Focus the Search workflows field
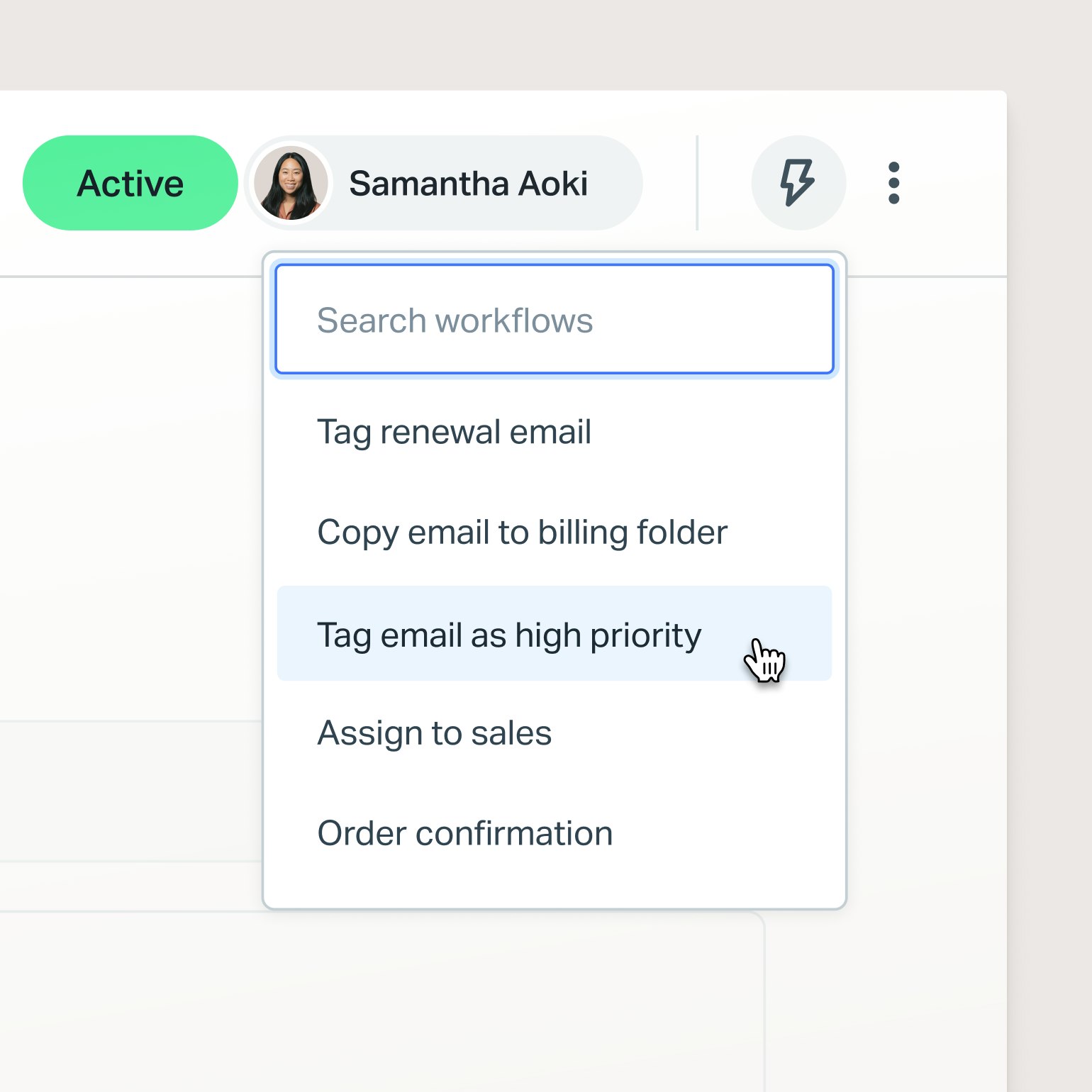The height and width of the screenshot is (1092, 1092). (x=554, y=319)
